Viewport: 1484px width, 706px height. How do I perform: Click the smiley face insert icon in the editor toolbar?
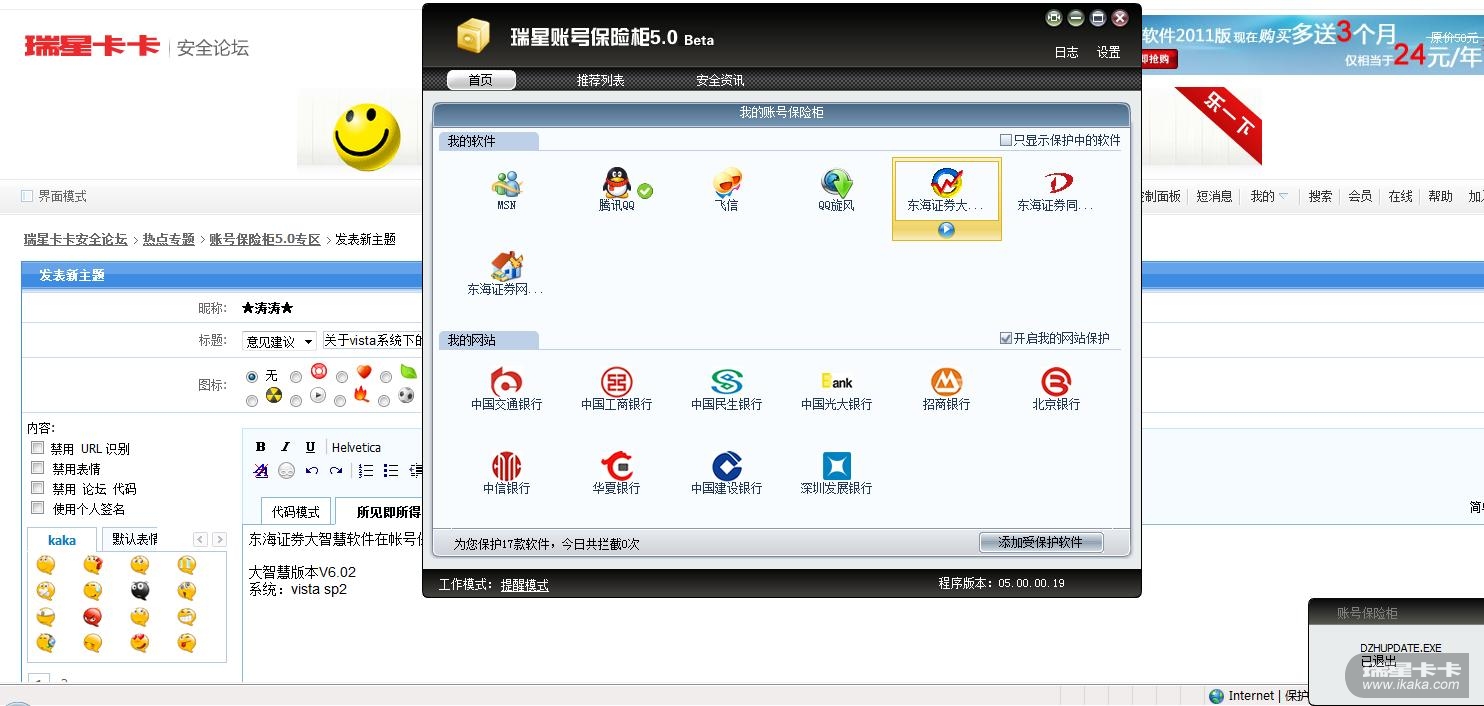(287, 471)
